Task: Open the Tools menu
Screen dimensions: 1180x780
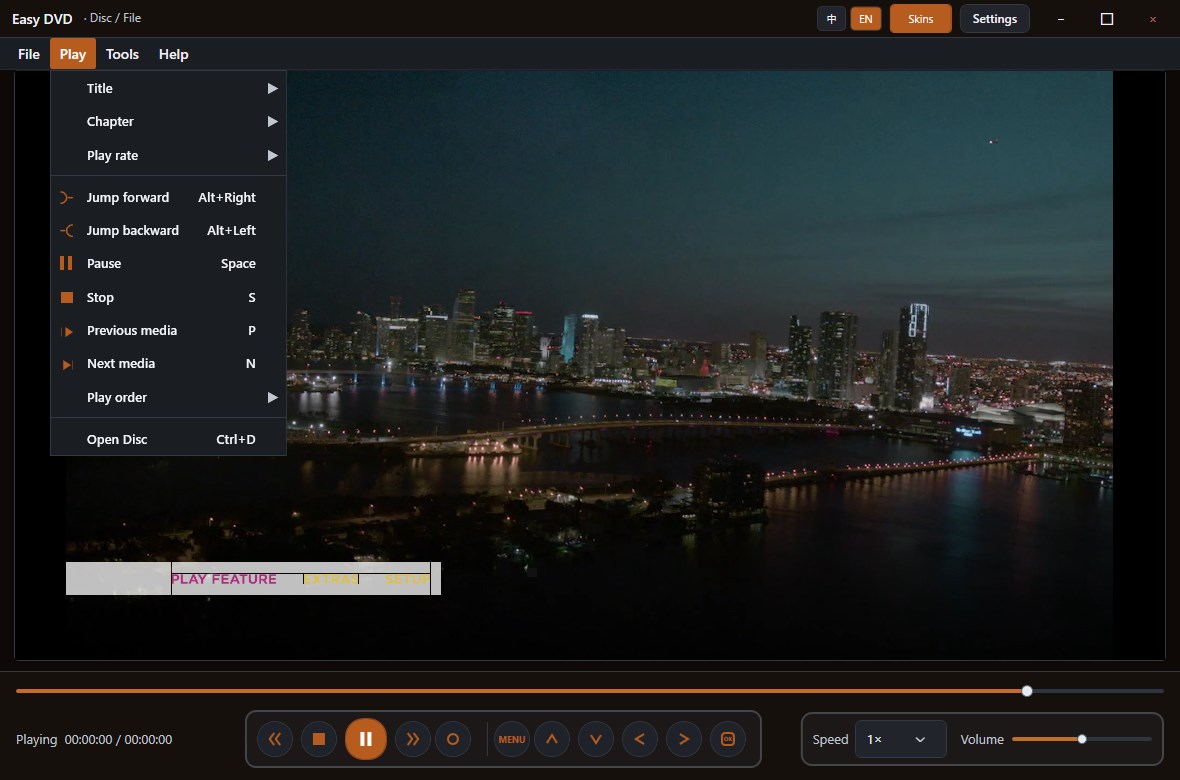Action: pos(122,54)
